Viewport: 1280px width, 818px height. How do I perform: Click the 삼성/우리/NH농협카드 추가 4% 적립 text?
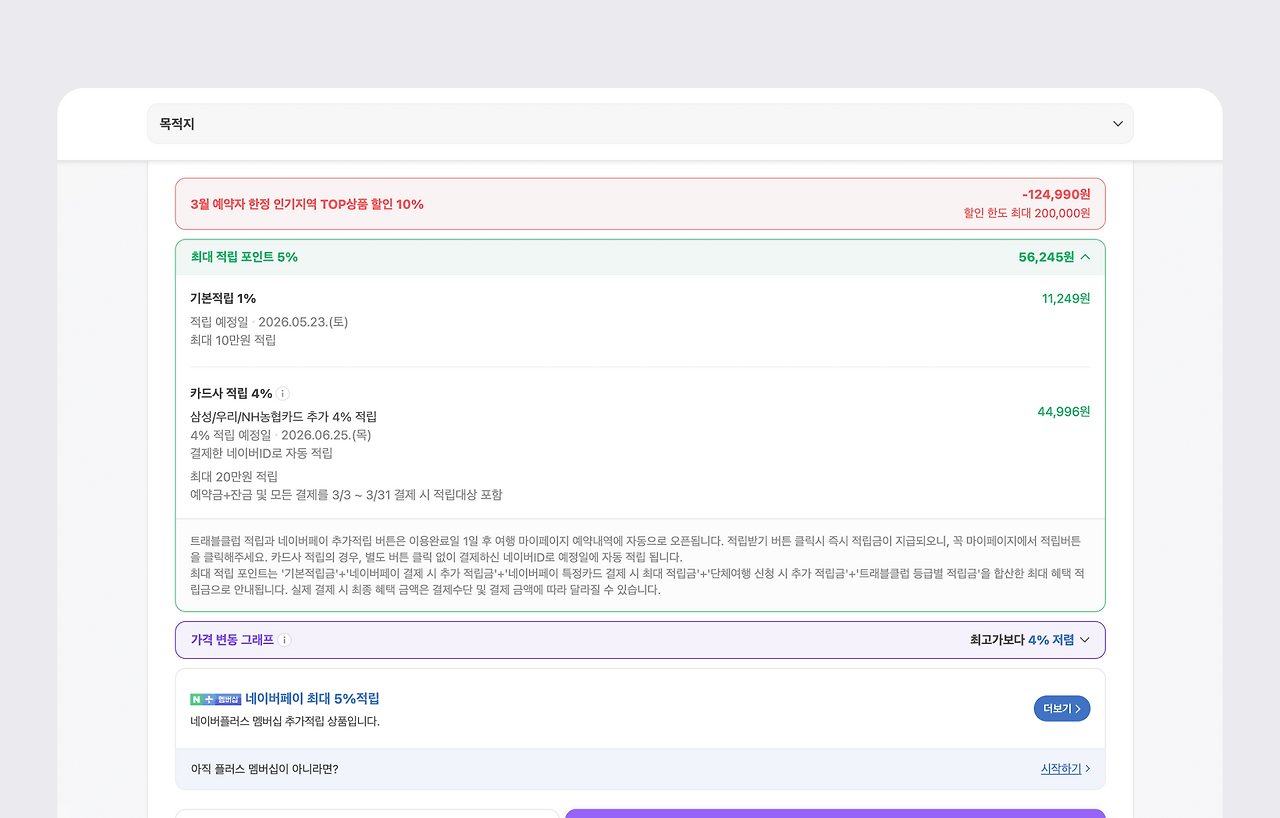point(283,416)
